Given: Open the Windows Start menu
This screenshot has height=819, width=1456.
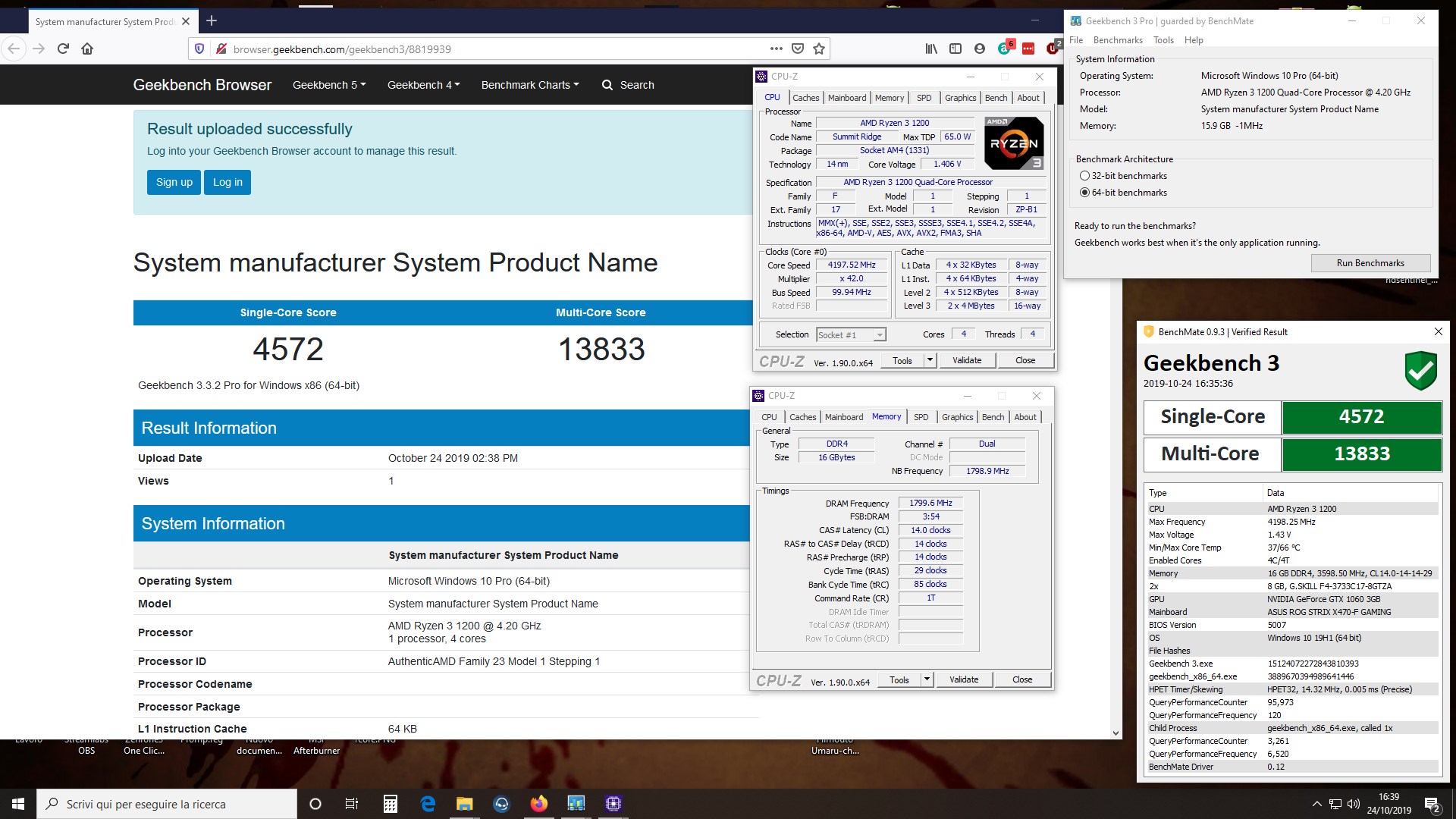Looking at the screenshot, I should coord(18,804).
